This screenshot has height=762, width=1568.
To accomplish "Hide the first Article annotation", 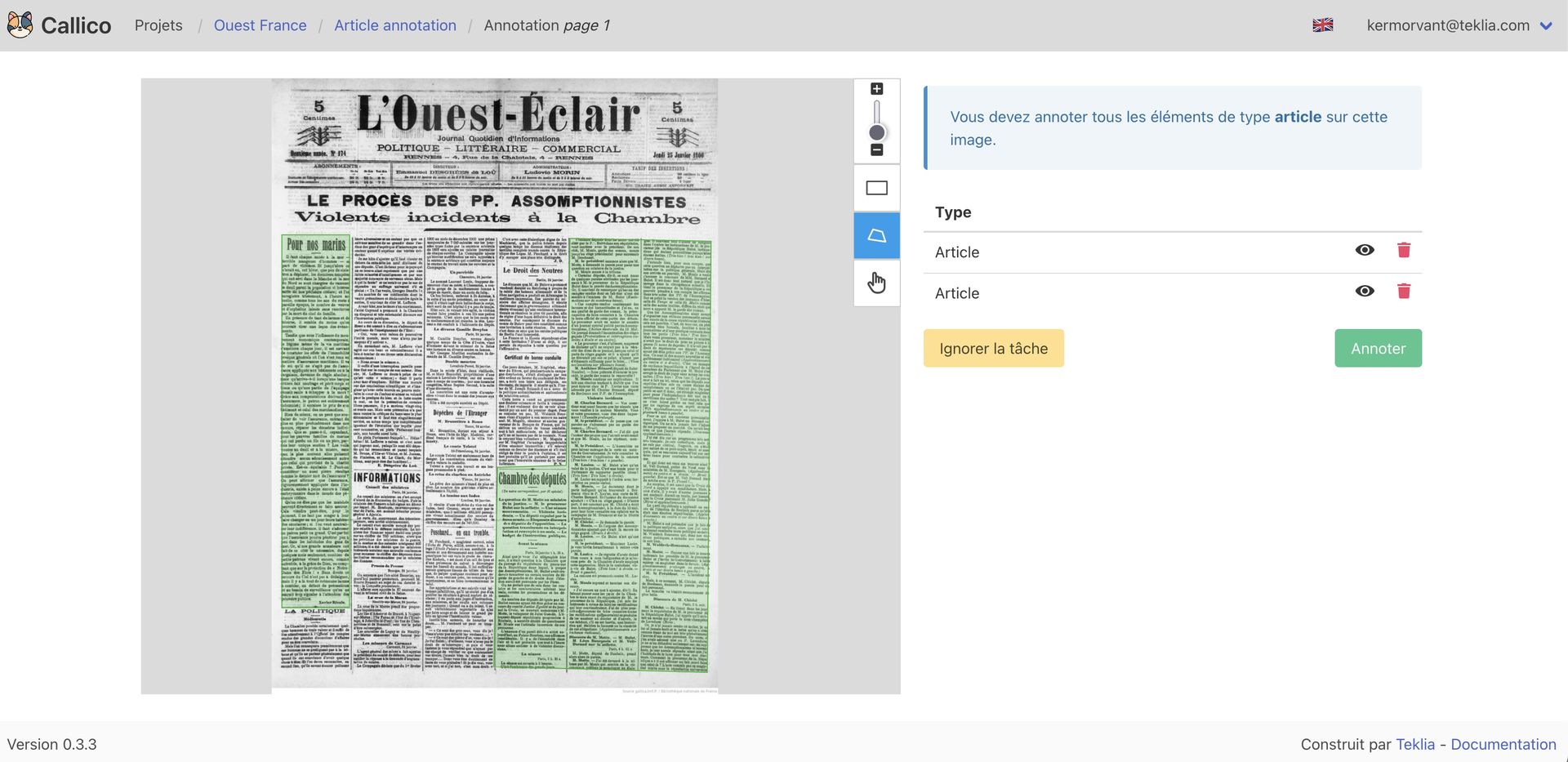I will point(1364,251).
